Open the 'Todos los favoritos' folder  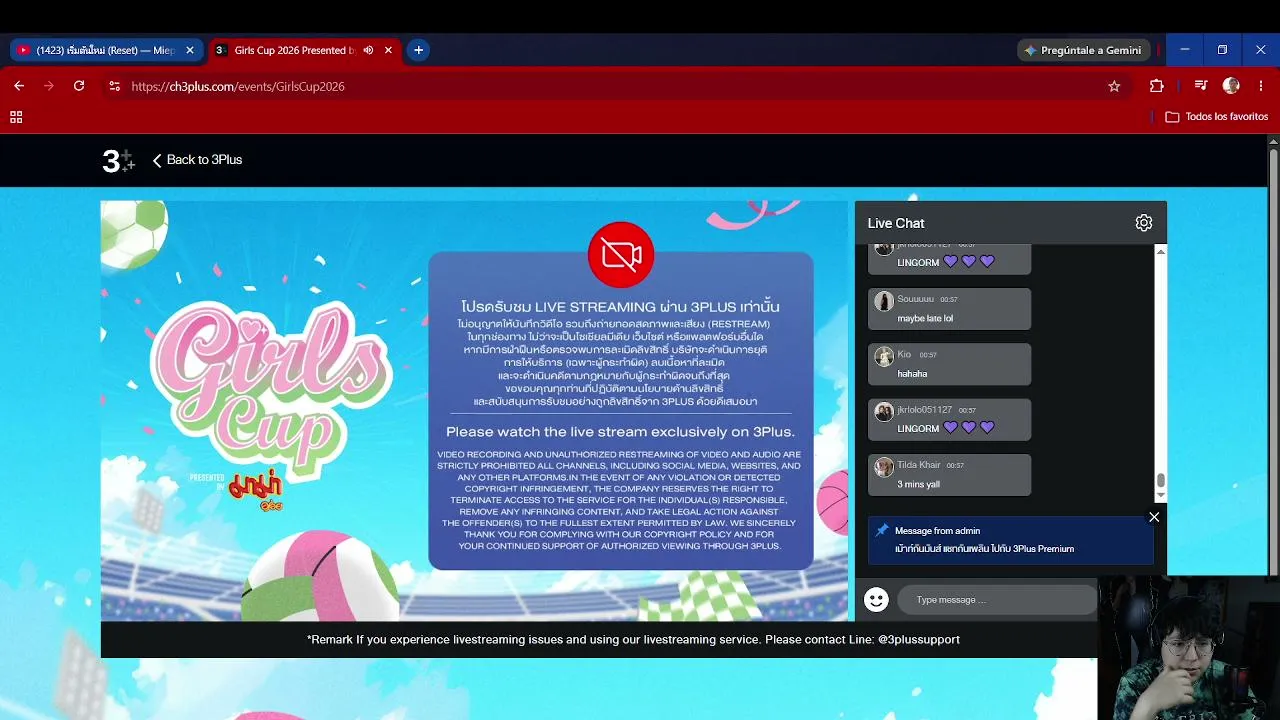pos(1217,117)
